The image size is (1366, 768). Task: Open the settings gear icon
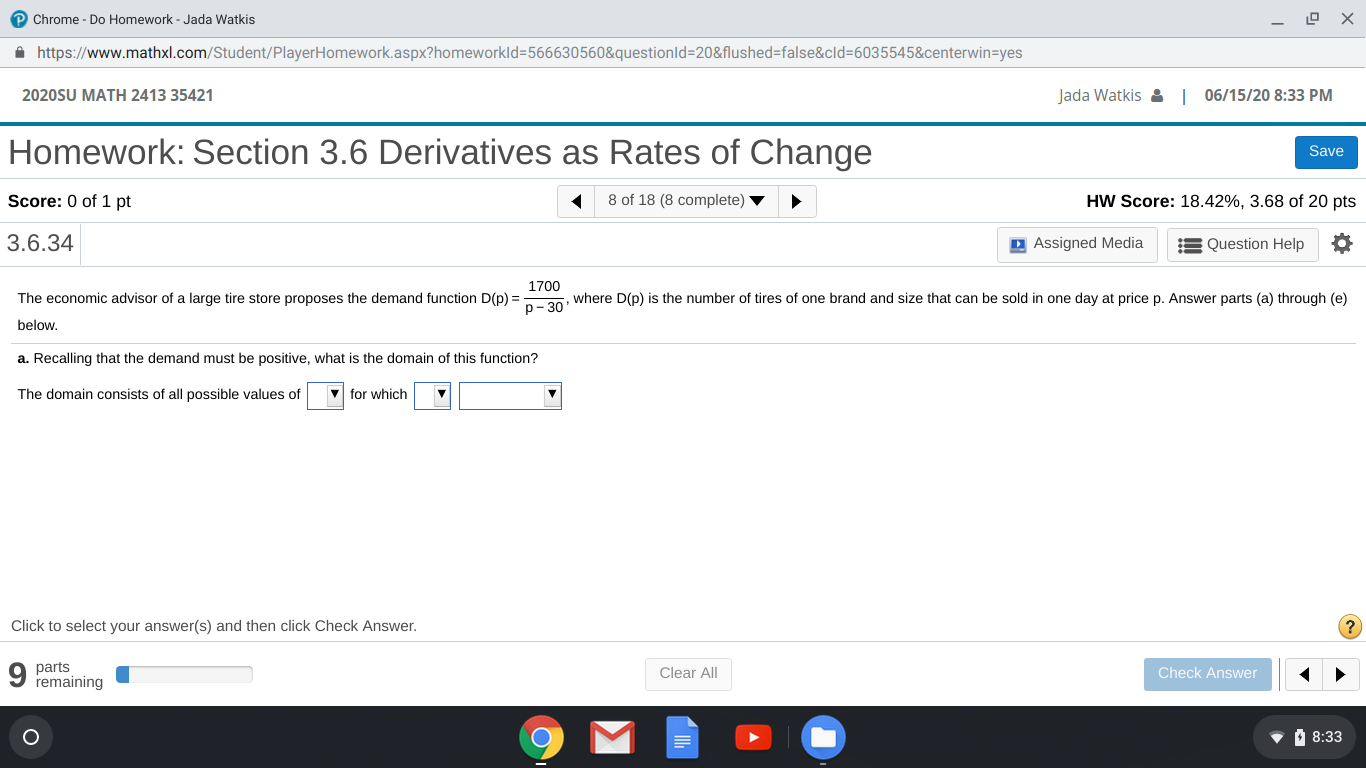pos(1342,244)
